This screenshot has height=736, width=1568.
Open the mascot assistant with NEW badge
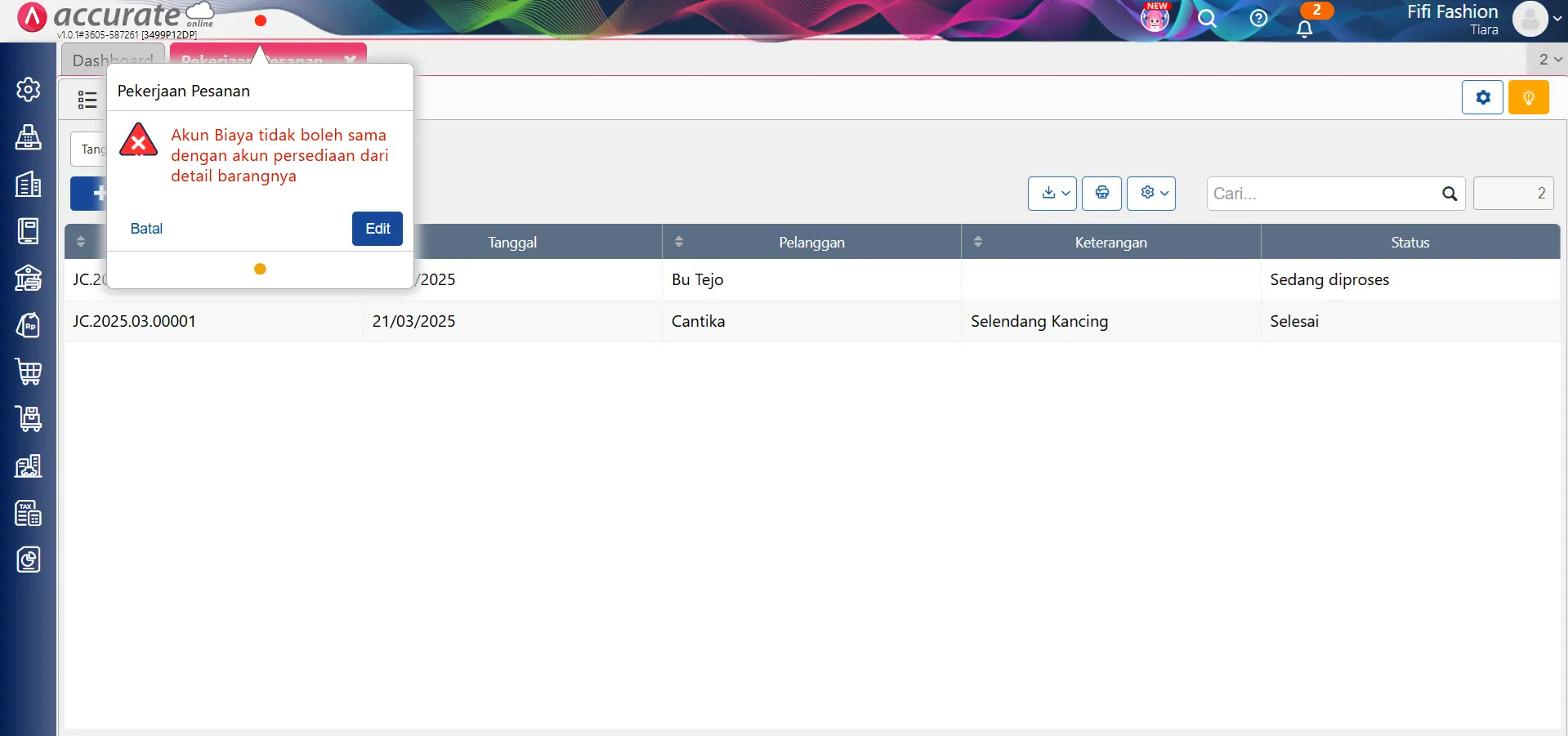[1155, 18]
